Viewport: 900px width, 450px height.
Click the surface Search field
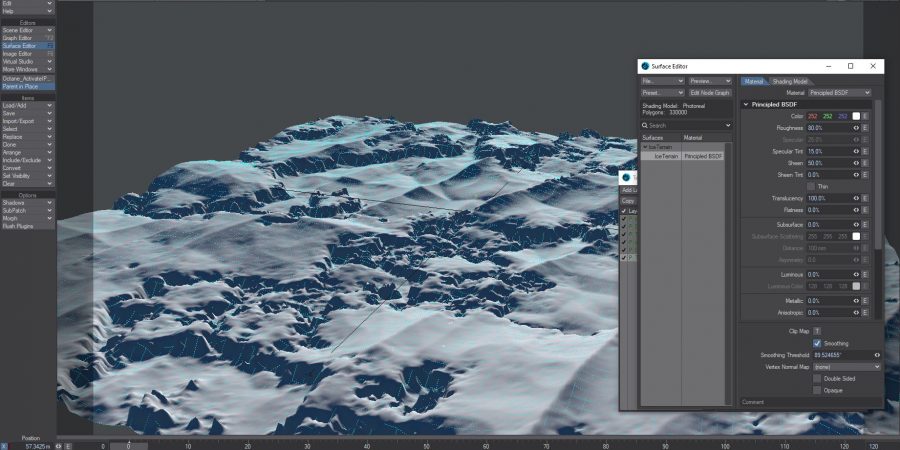[x=686, y=126]
